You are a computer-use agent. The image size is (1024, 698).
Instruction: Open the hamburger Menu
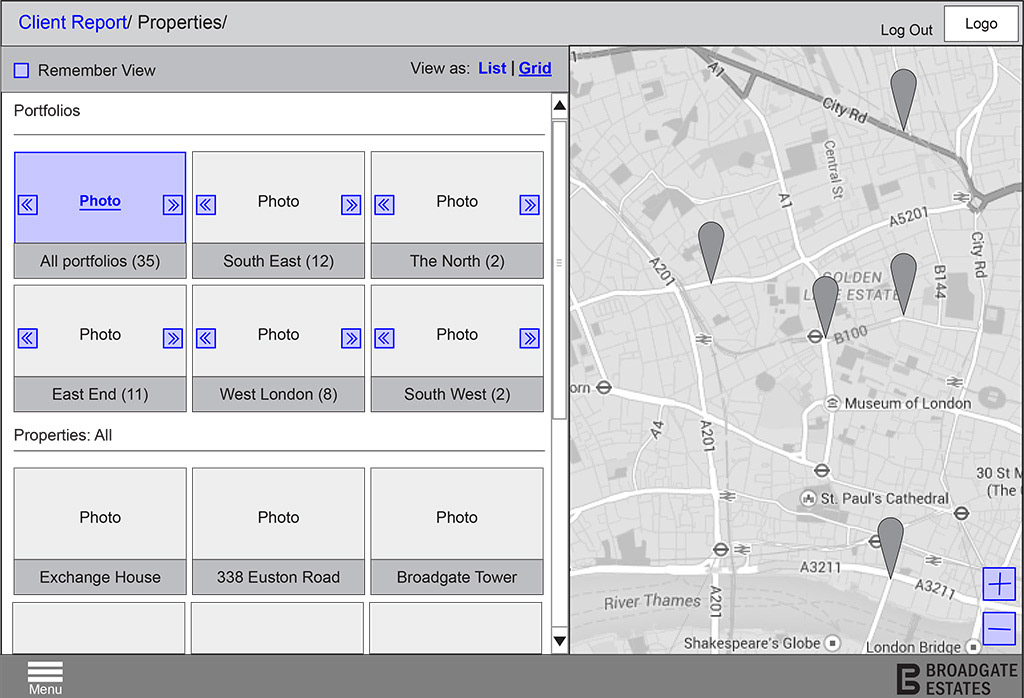(45, 678)
